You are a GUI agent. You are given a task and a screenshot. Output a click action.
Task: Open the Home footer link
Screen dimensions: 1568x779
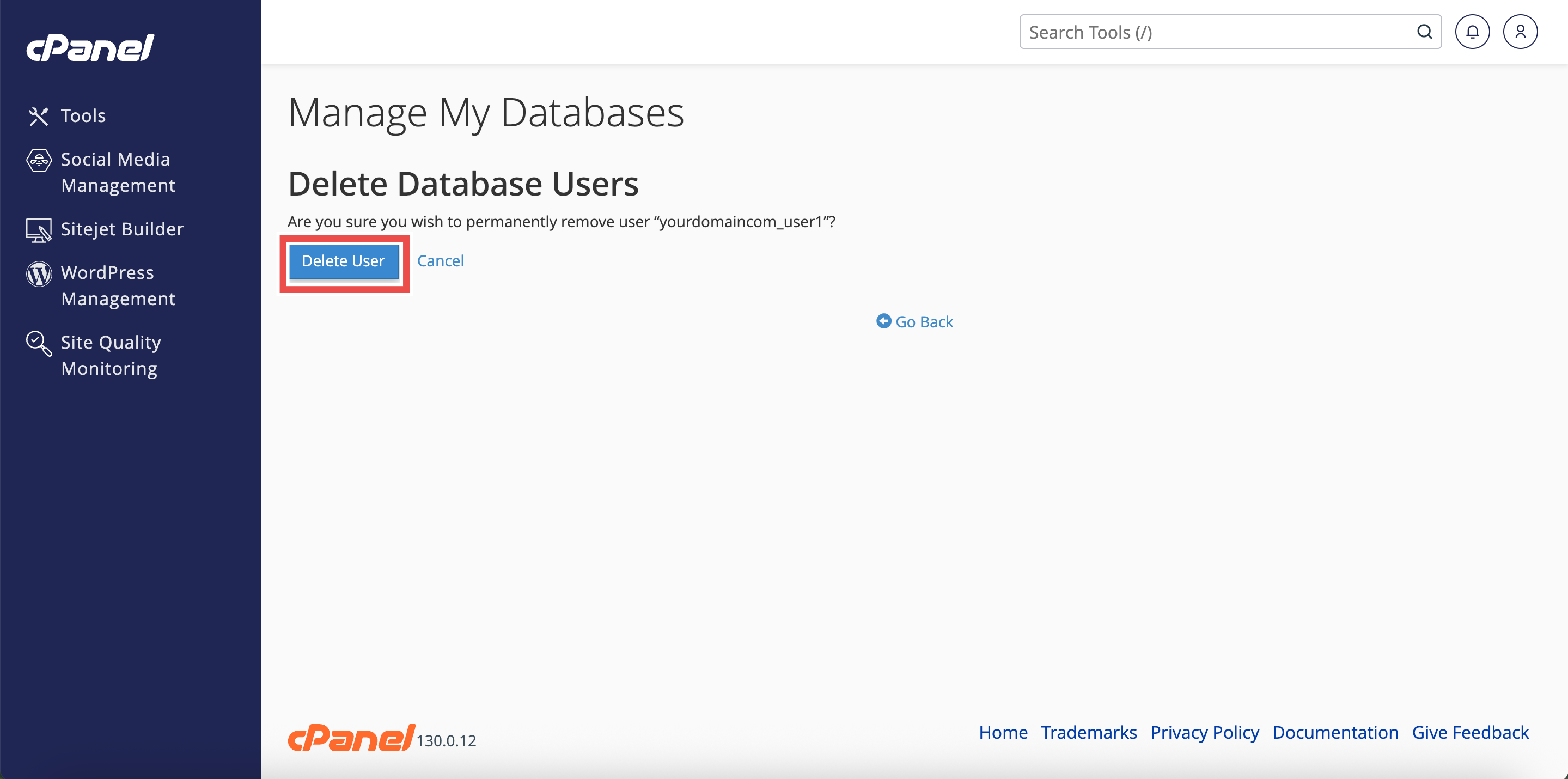[1003, 732]
